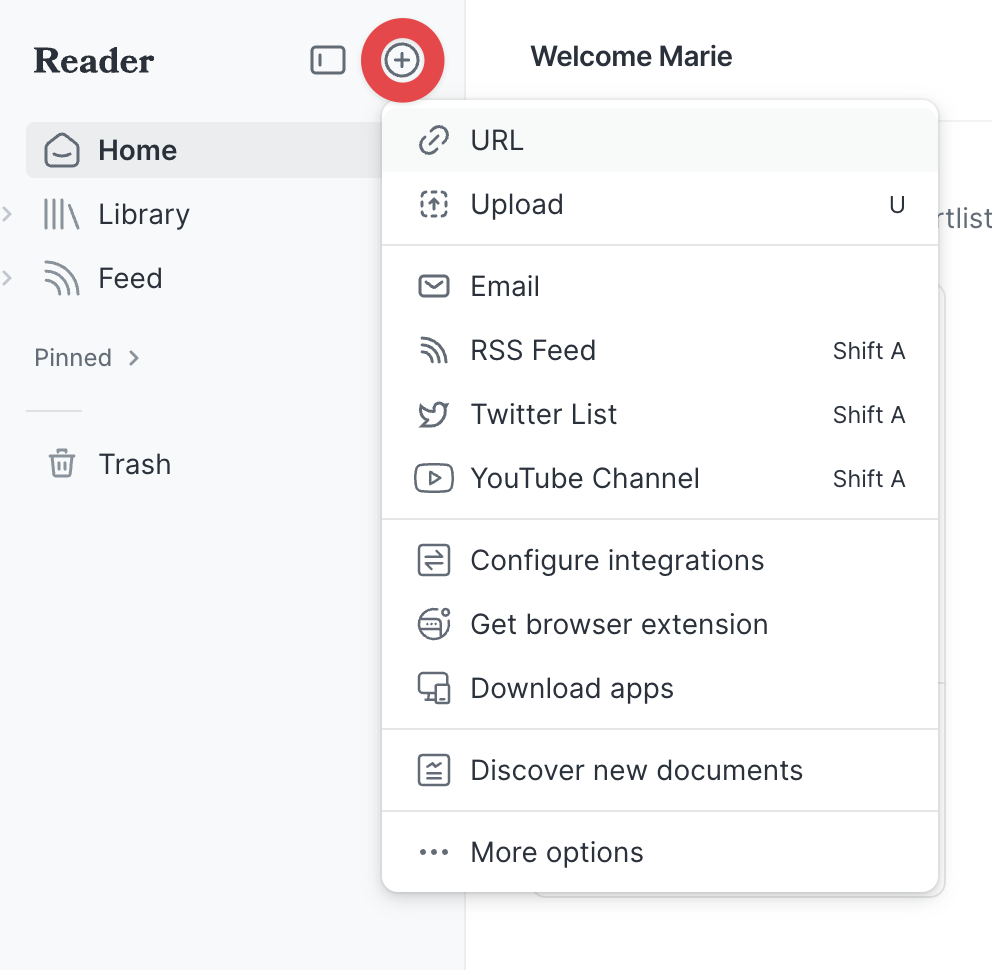
Task: Open the Home sidebar item
Action: coord(137,150)
